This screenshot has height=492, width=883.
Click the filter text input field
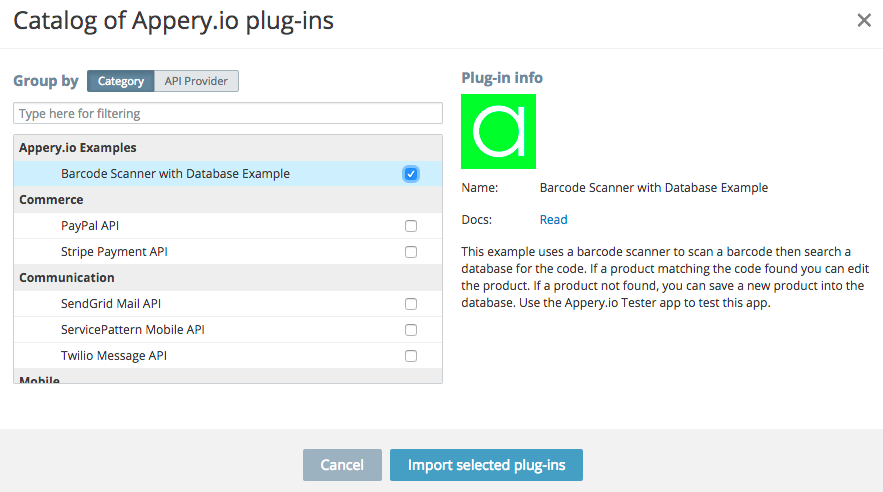coord(228,113)
